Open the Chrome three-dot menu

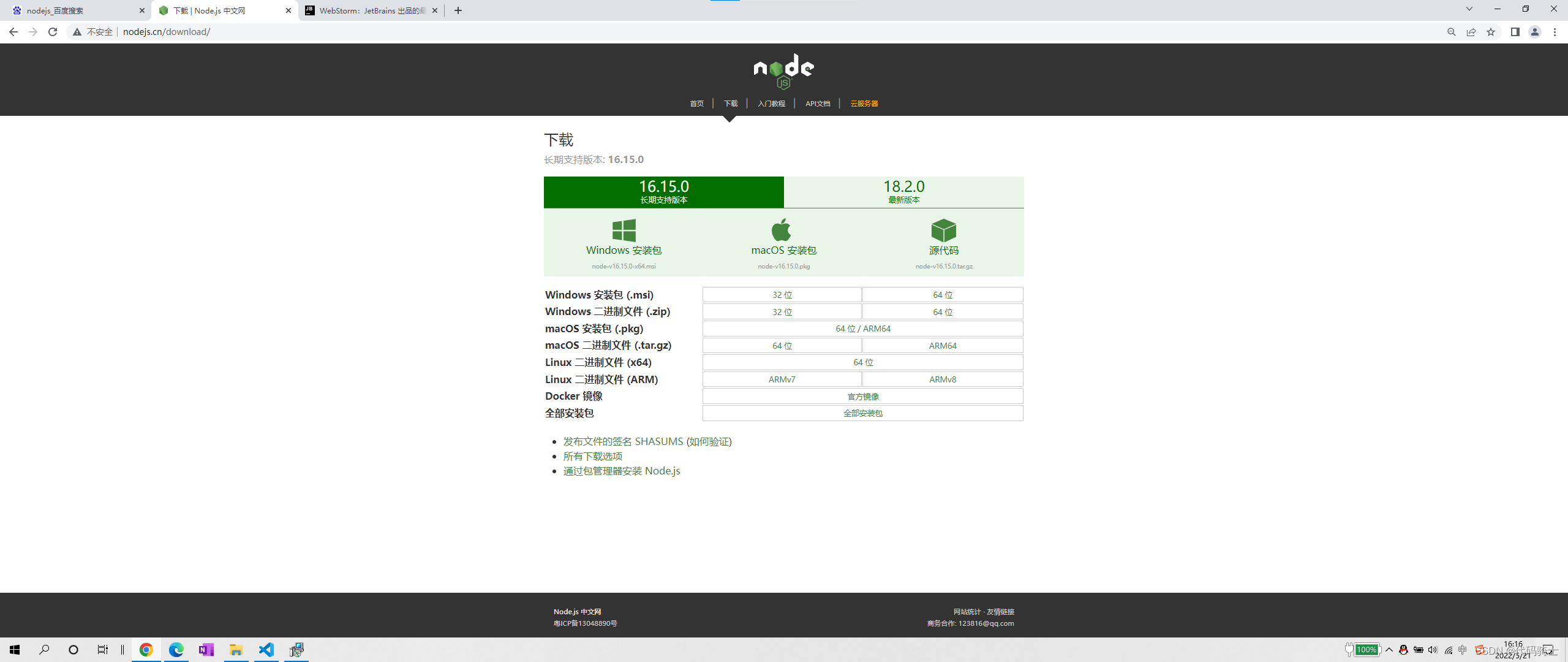[x=1555, y=32]
